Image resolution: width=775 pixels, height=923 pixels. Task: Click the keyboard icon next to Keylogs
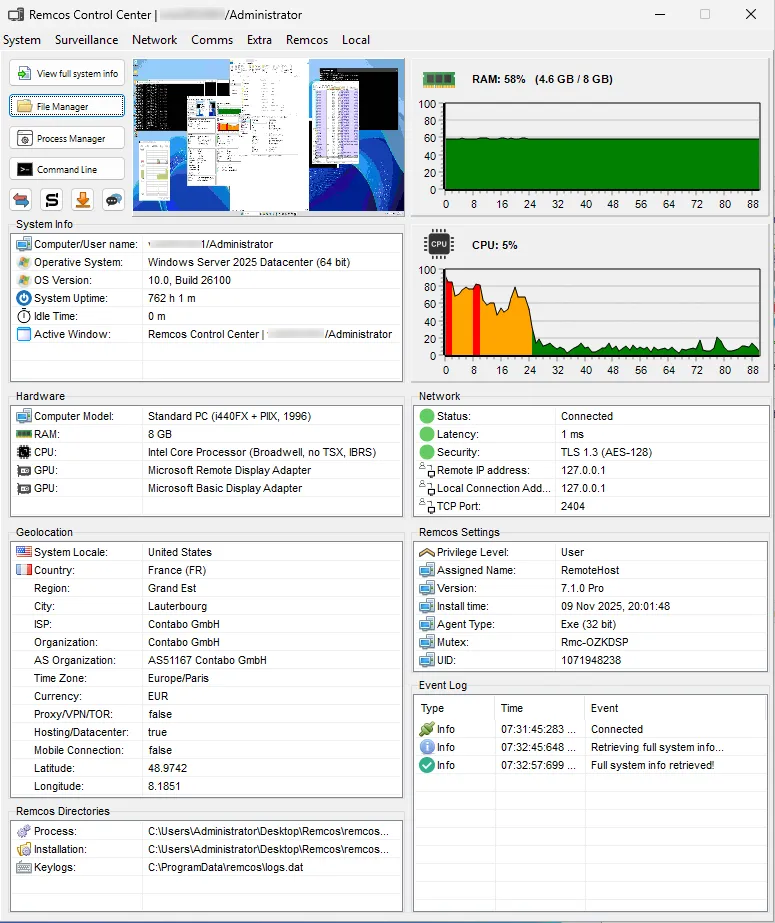pos(24,867)
